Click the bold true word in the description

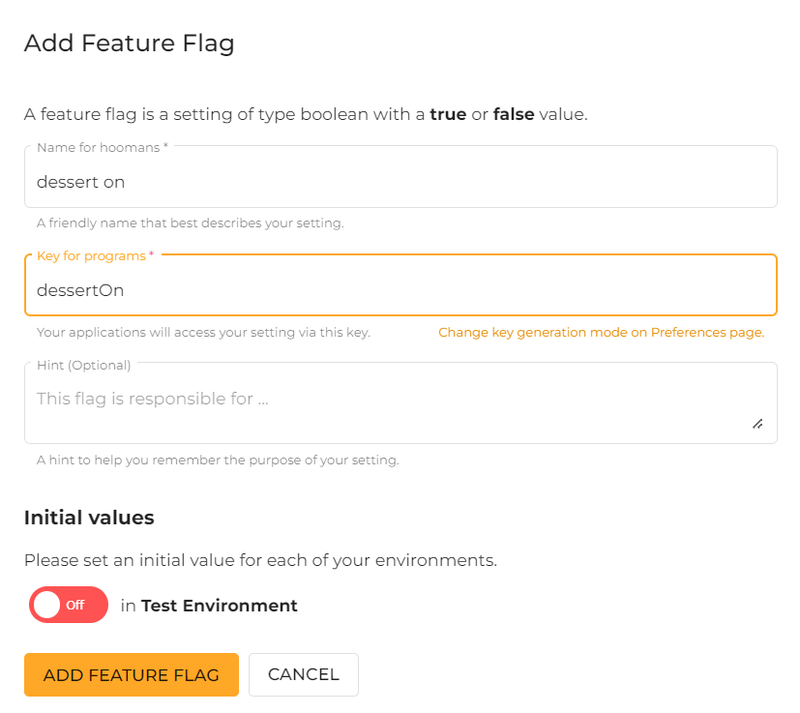[445, 114]
